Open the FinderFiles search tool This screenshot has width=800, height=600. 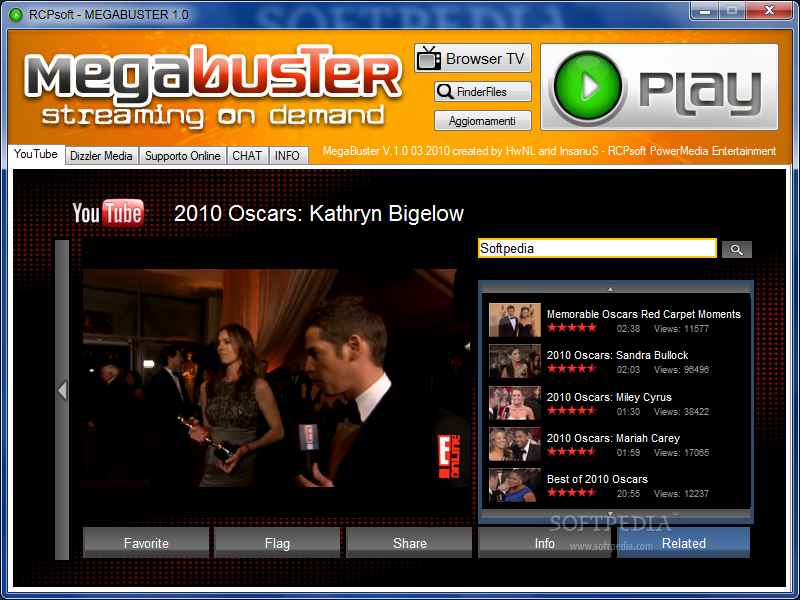(483, 92)
